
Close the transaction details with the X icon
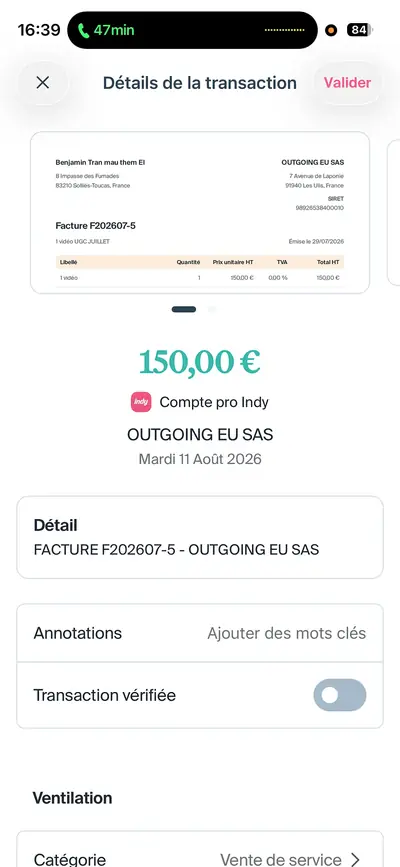click(43, 83)
